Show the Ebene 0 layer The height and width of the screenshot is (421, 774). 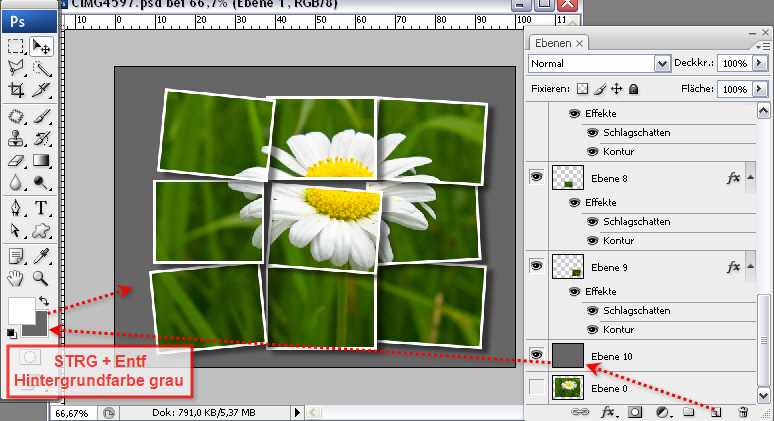click(x=536, y=387)
